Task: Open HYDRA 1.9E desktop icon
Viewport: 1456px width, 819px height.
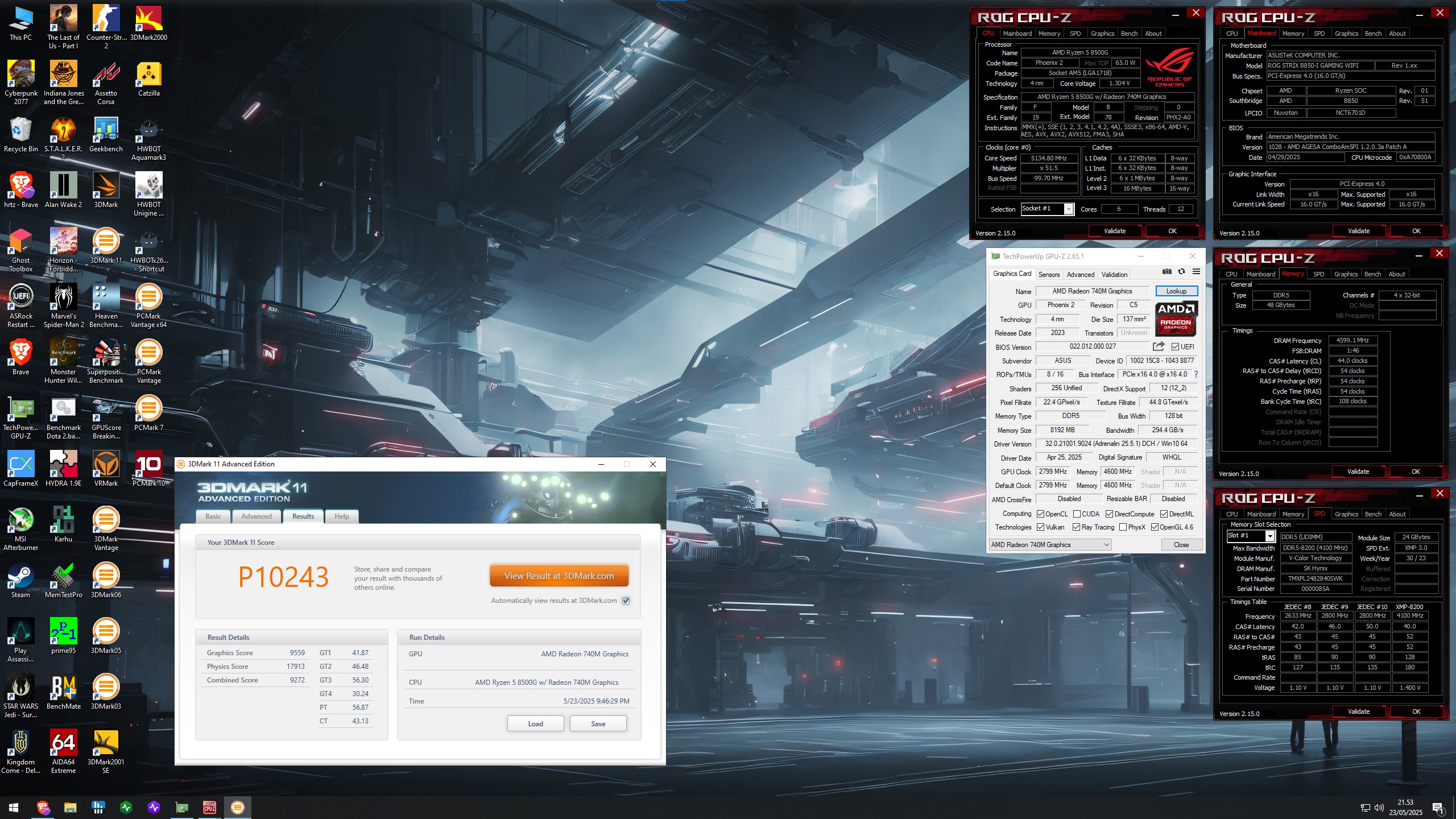Action: coord(63,469)
